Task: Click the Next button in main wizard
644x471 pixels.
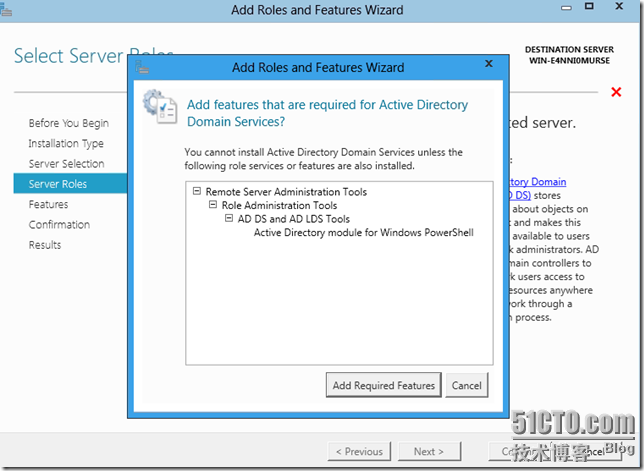Action: pos(429,452)
